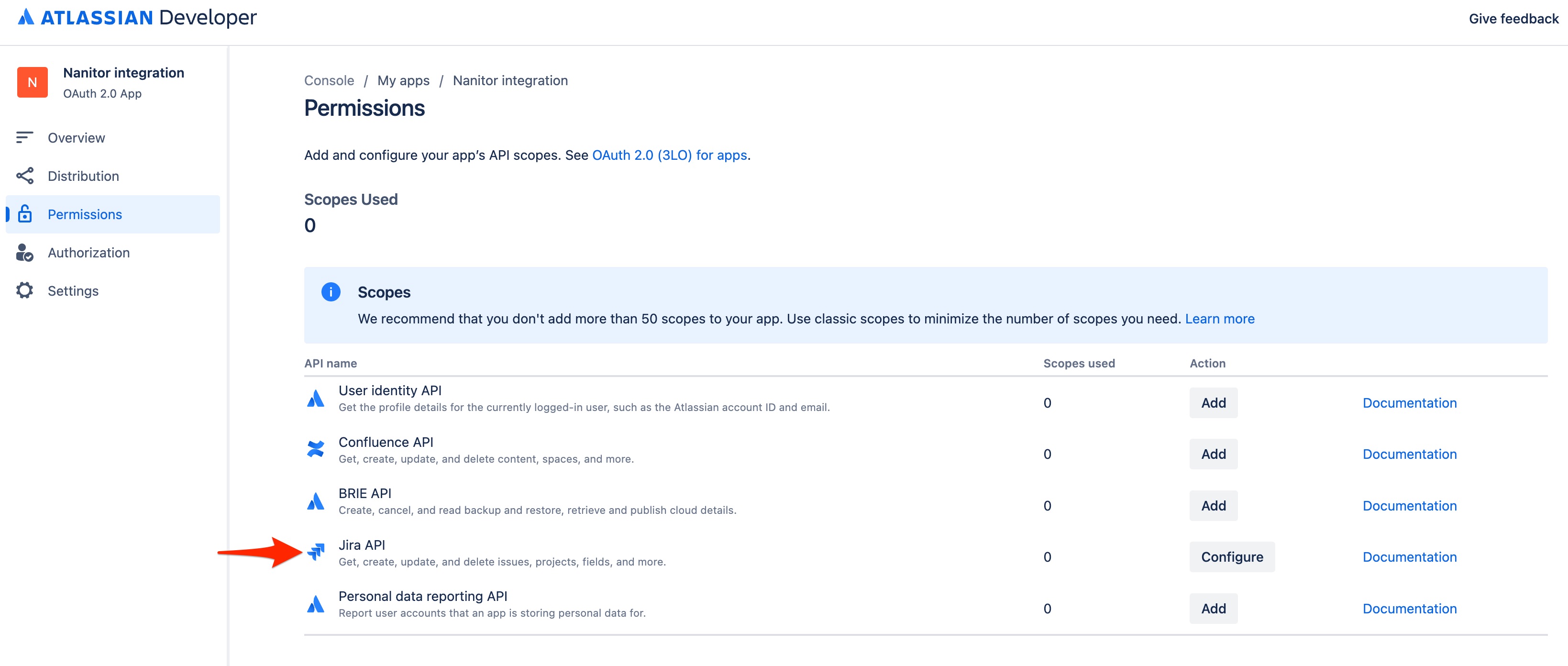Open the My apps breadcrumb
This screenshot has height=666, width=1568.
404,80
